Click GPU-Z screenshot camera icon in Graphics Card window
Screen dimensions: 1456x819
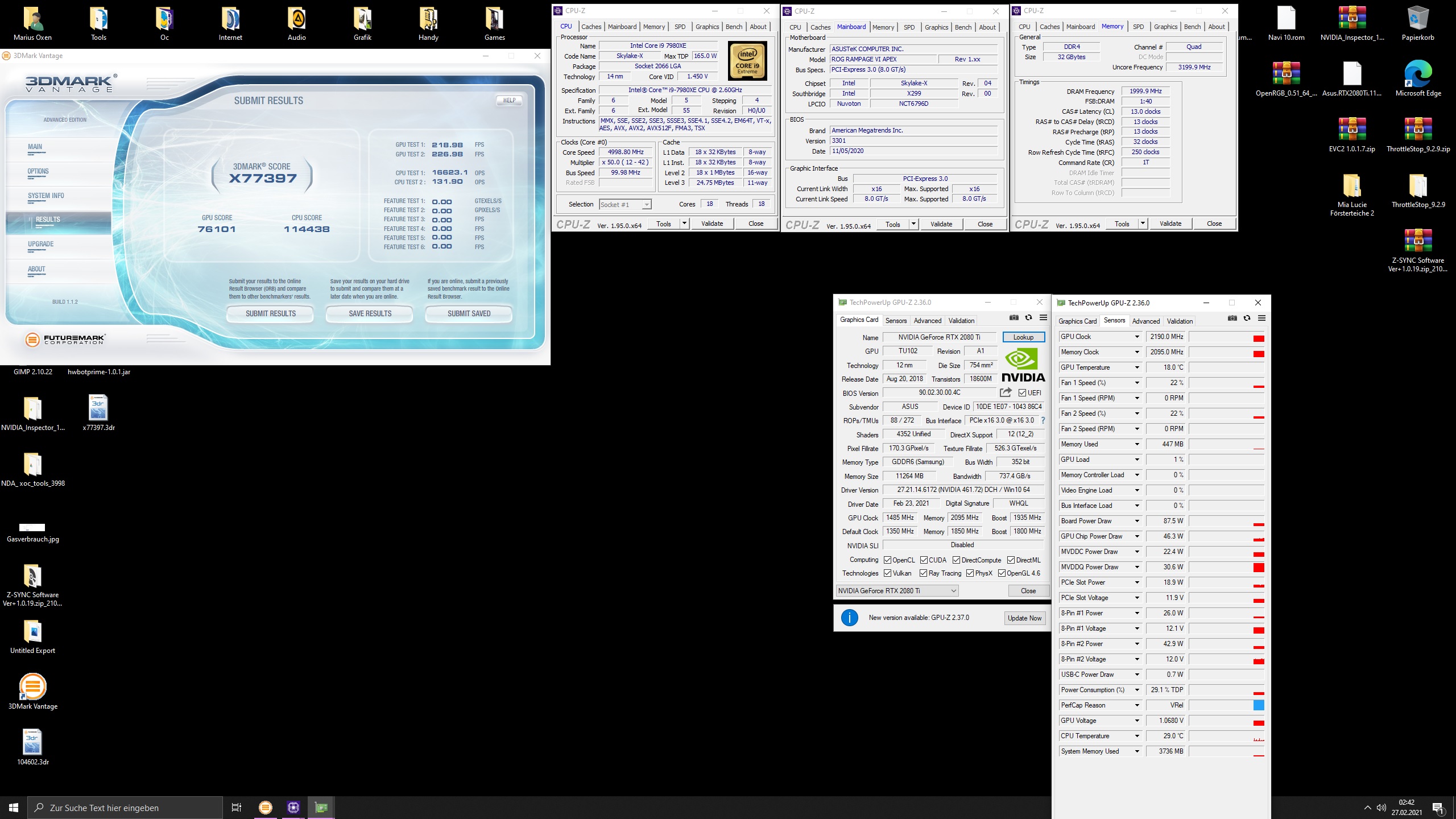[1014, 318]
